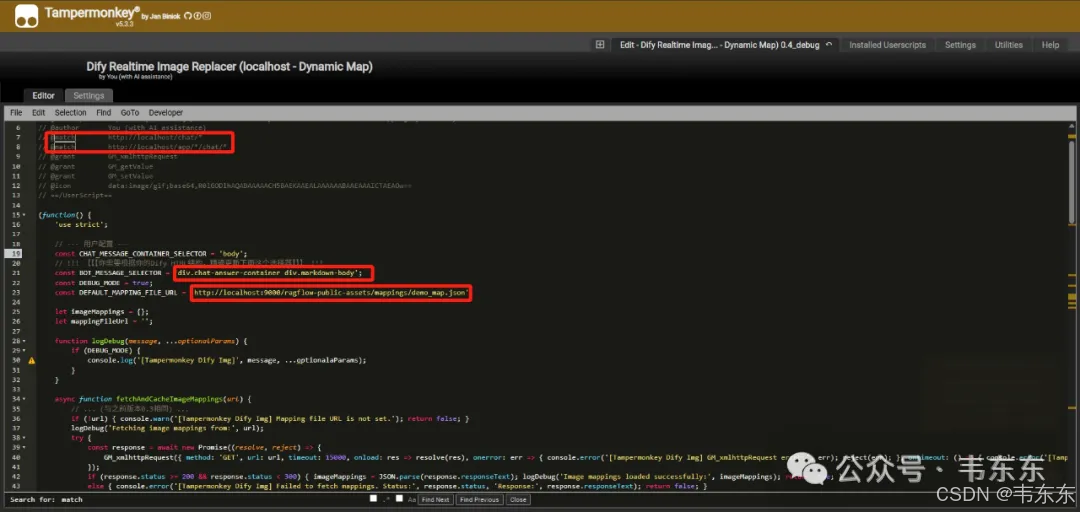This screenshot has width=1080, height=512.
Task: Click the first @match on line 7
Action: 63,138
